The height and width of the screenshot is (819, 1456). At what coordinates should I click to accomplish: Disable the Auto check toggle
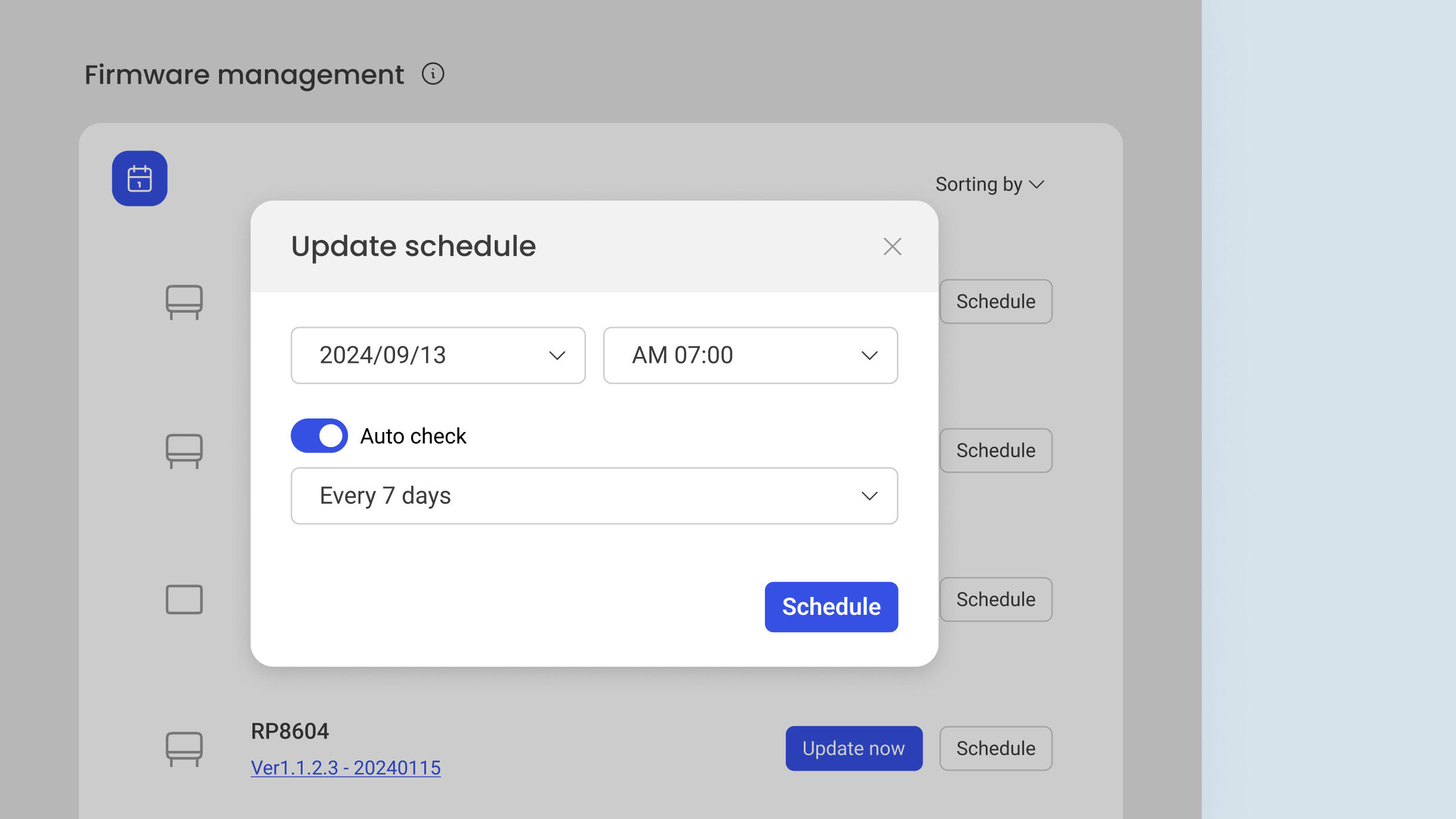(319, 436)
